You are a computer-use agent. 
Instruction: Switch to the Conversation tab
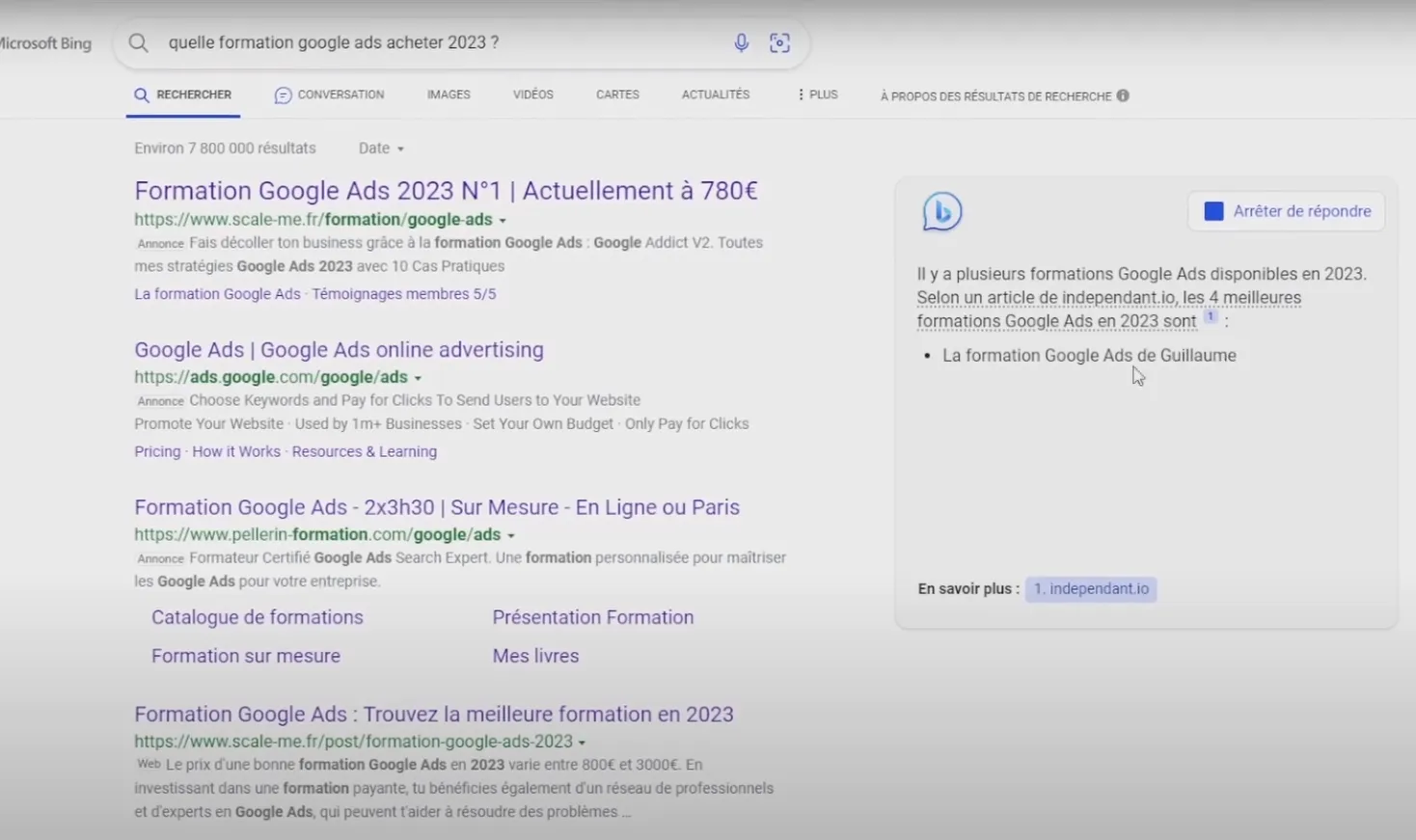330,95
